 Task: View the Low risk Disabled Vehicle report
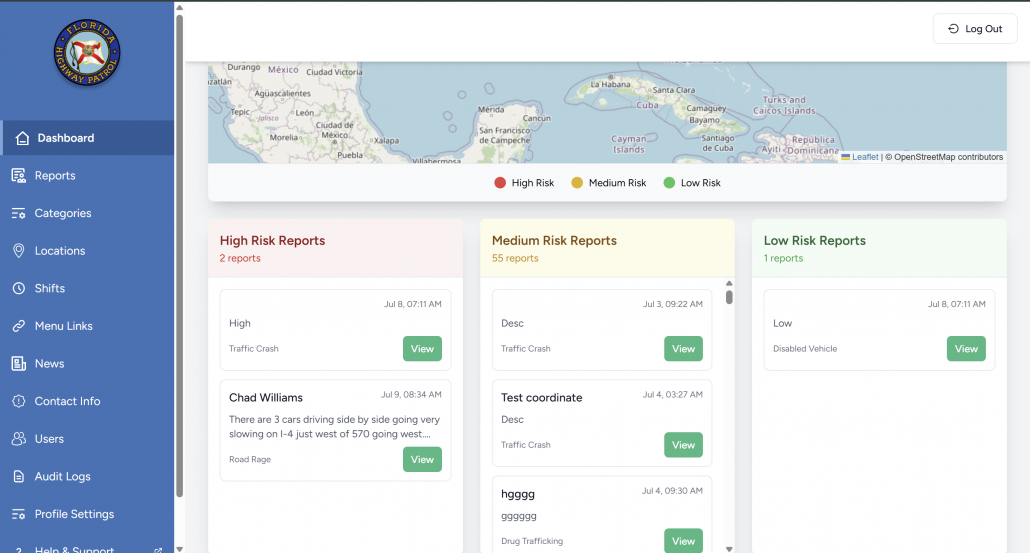965,349
